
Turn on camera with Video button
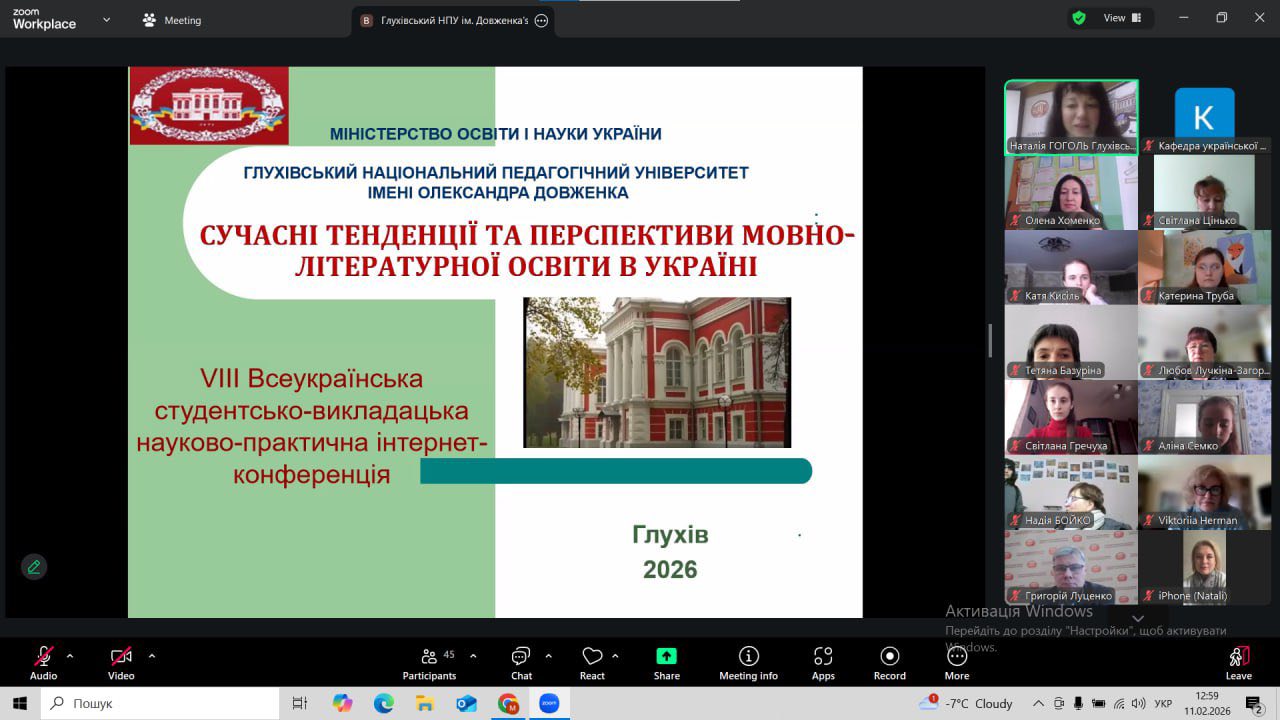click(121, 662)
